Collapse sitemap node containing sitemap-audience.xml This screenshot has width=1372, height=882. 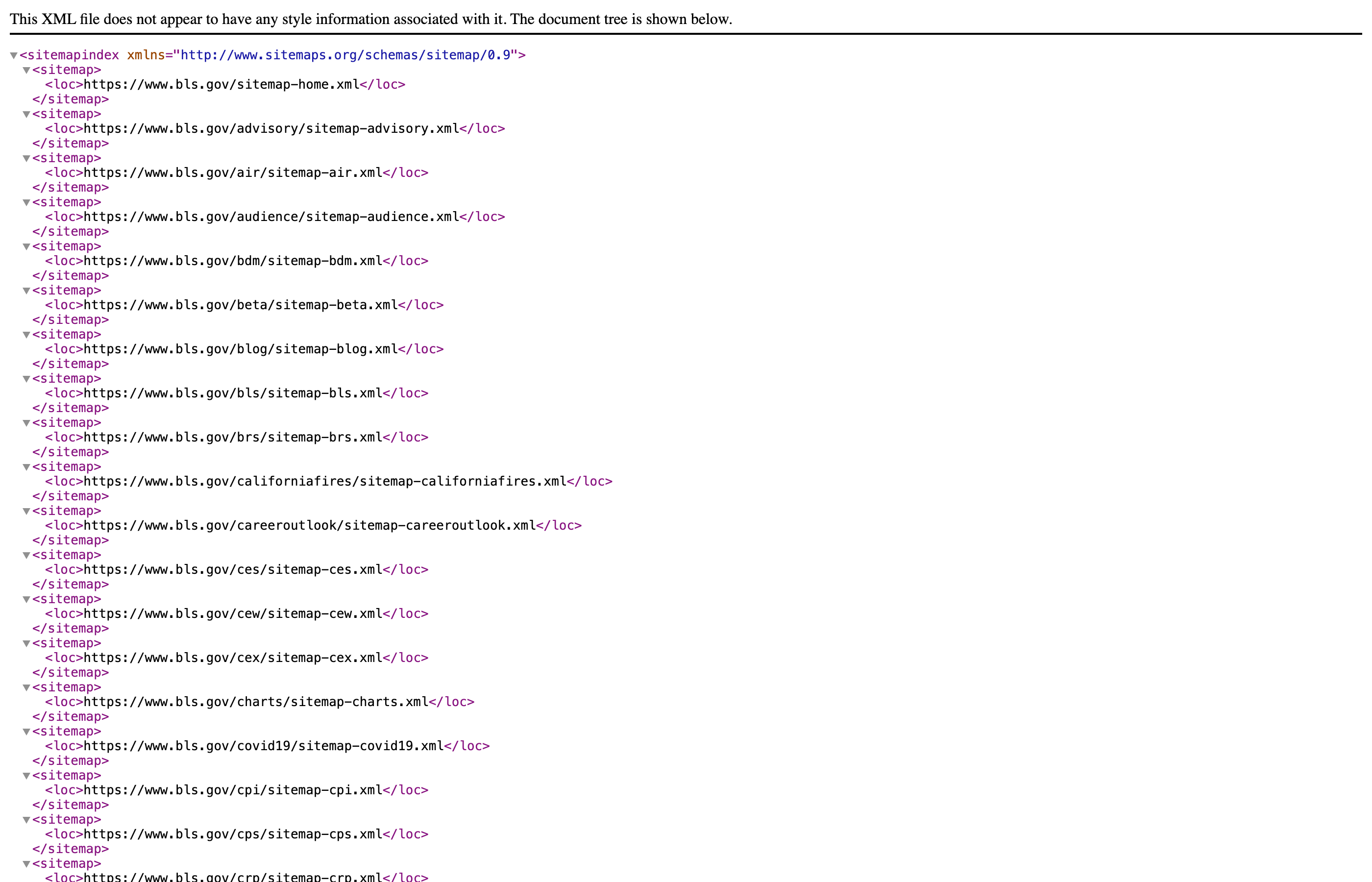coord(26,203)
